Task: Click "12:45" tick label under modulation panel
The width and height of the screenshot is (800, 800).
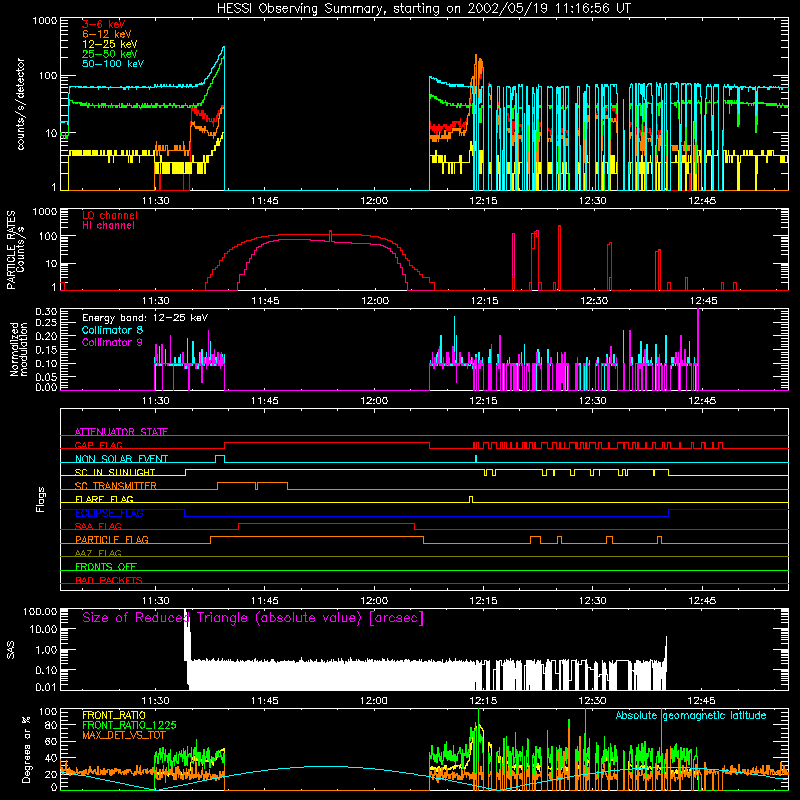Action: [702, 401]
